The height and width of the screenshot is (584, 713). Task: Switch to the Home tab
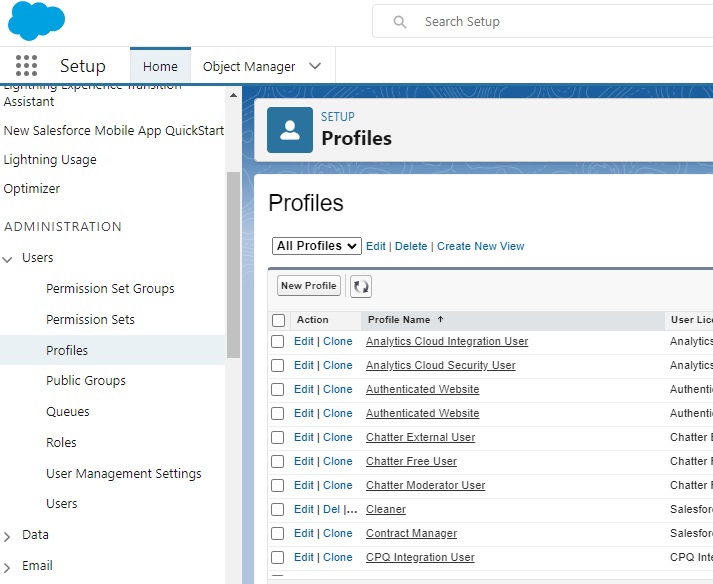point(160,67)
